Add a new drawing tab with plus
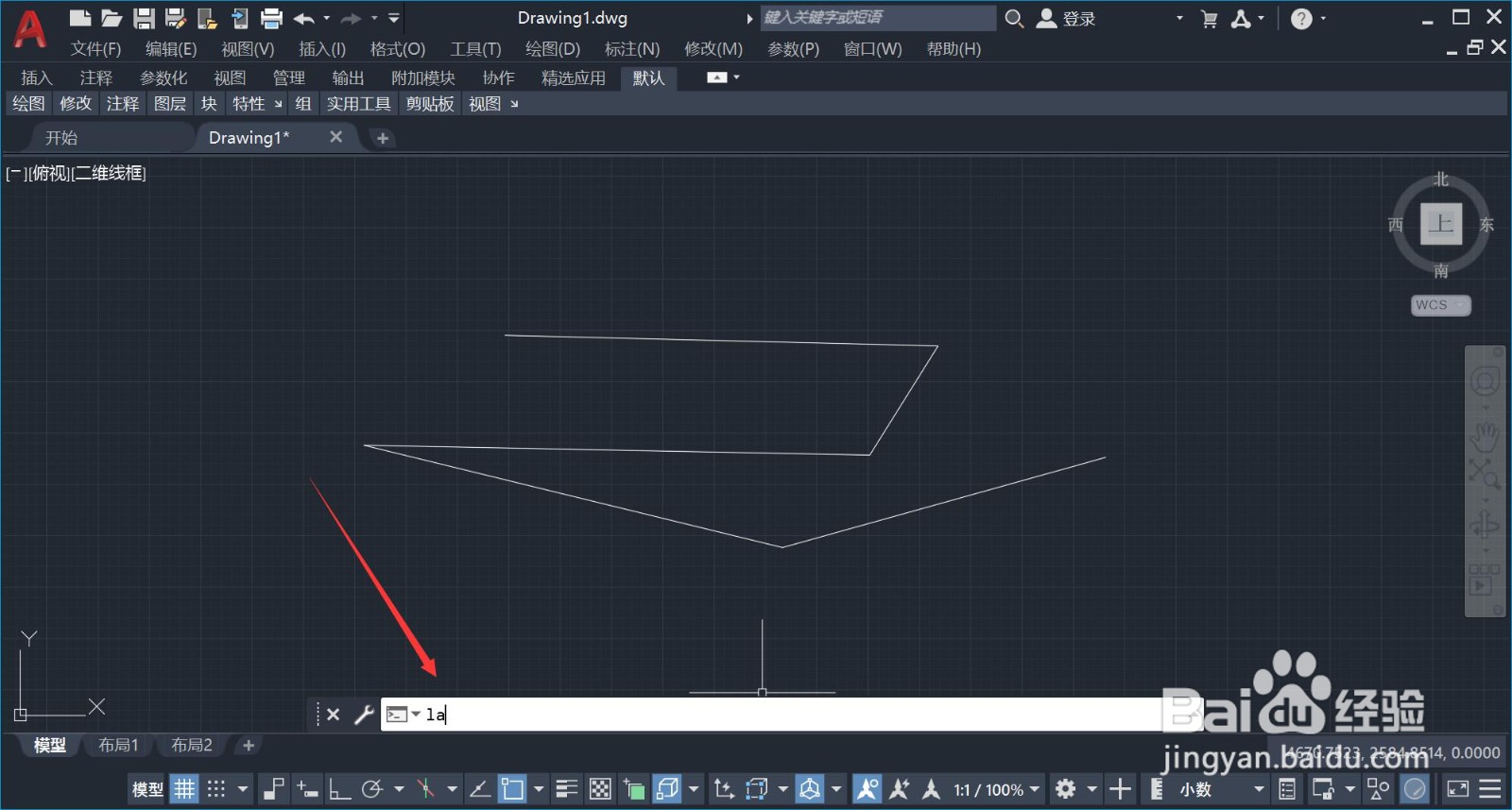The width and height of the screenshot is (1512, 810). (383, 138)
